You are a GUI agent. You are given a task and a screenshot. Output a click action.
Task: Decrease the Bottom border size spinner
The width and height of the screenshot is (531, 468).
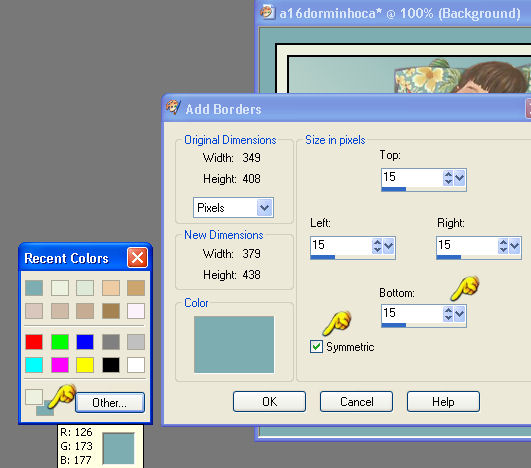click(x=448, y=318)
